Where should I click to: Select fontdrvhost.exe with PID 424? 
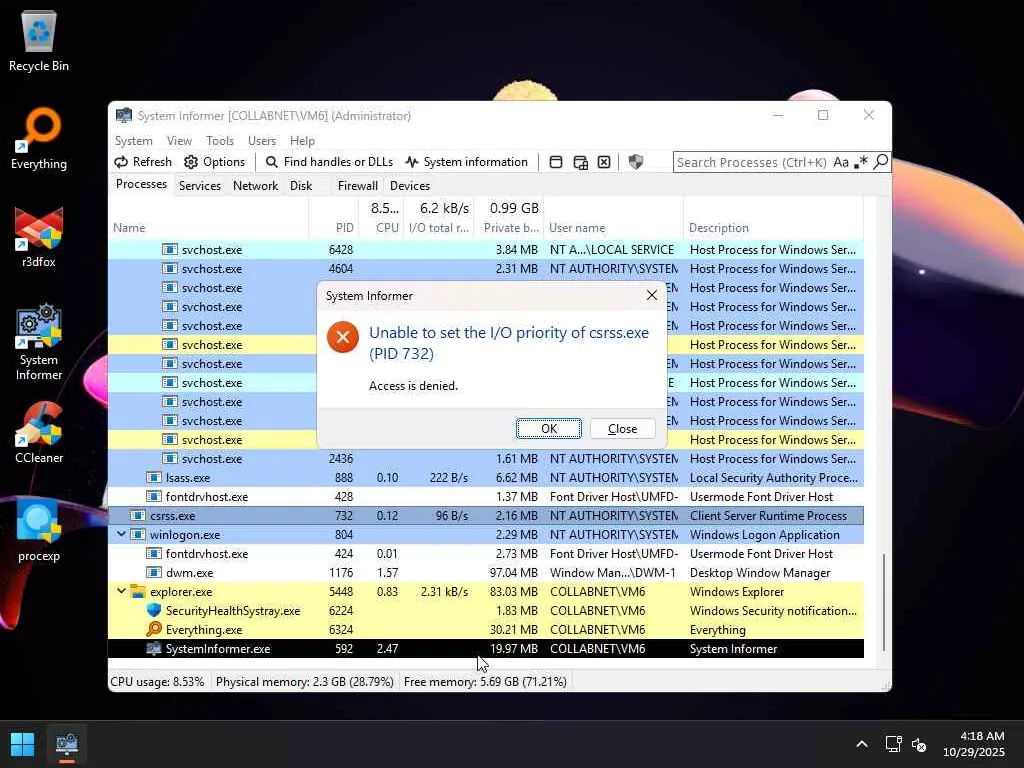pos(486,553)
